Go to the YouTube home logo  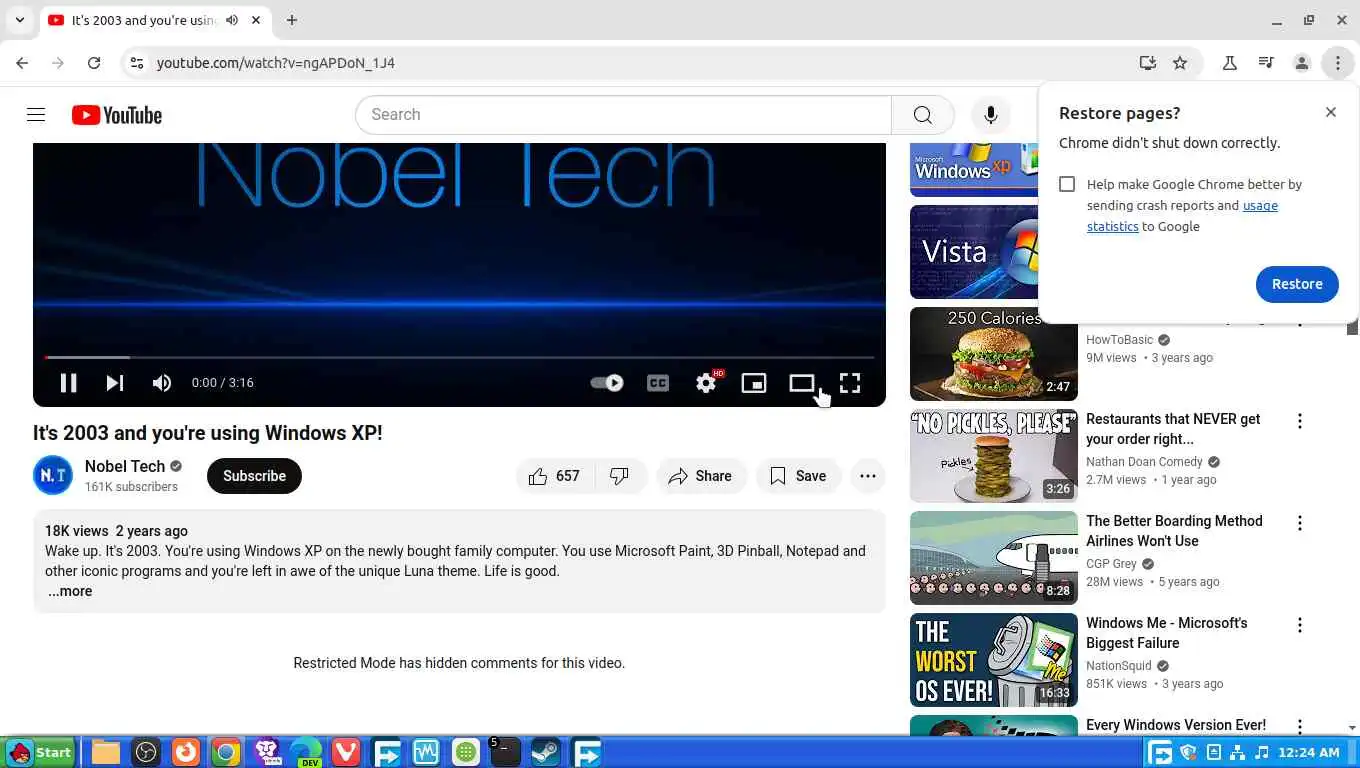click(117, 115)
